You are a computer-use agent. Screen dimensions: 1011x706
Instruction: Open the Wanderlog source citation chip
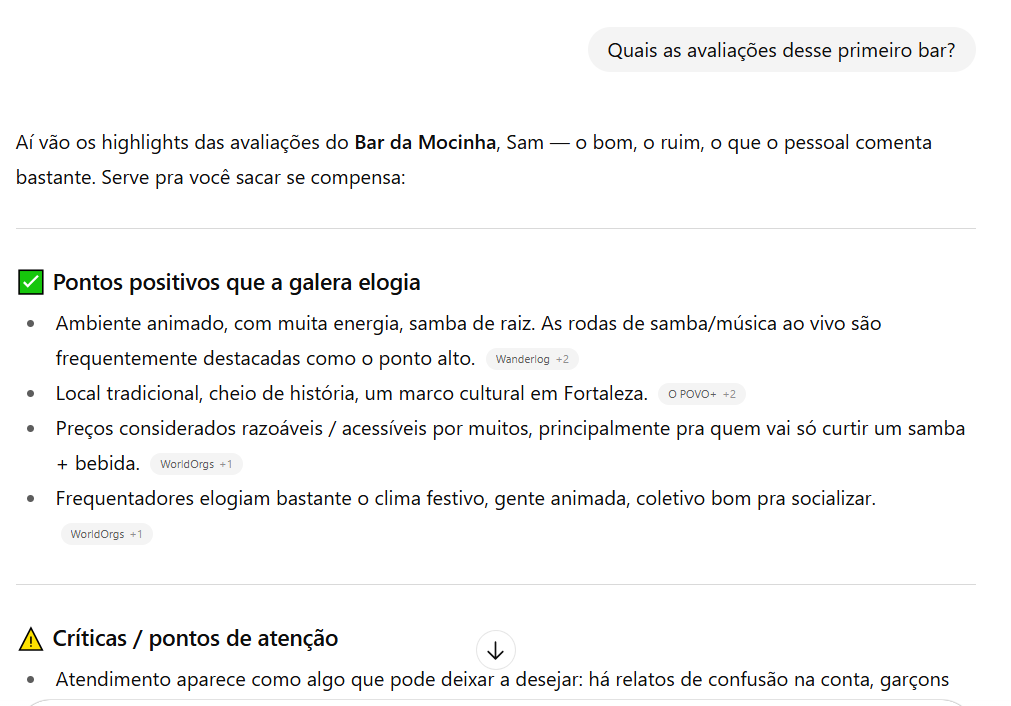point(532,359)
